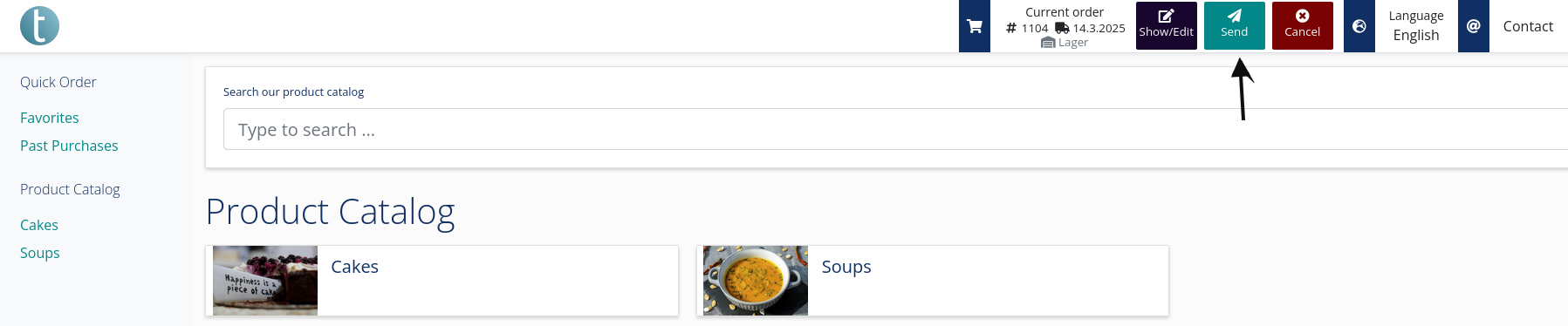Click the shopping cart icon
Image resolution: width=1568 pixels, height=326 pixels.
(974, 26)
